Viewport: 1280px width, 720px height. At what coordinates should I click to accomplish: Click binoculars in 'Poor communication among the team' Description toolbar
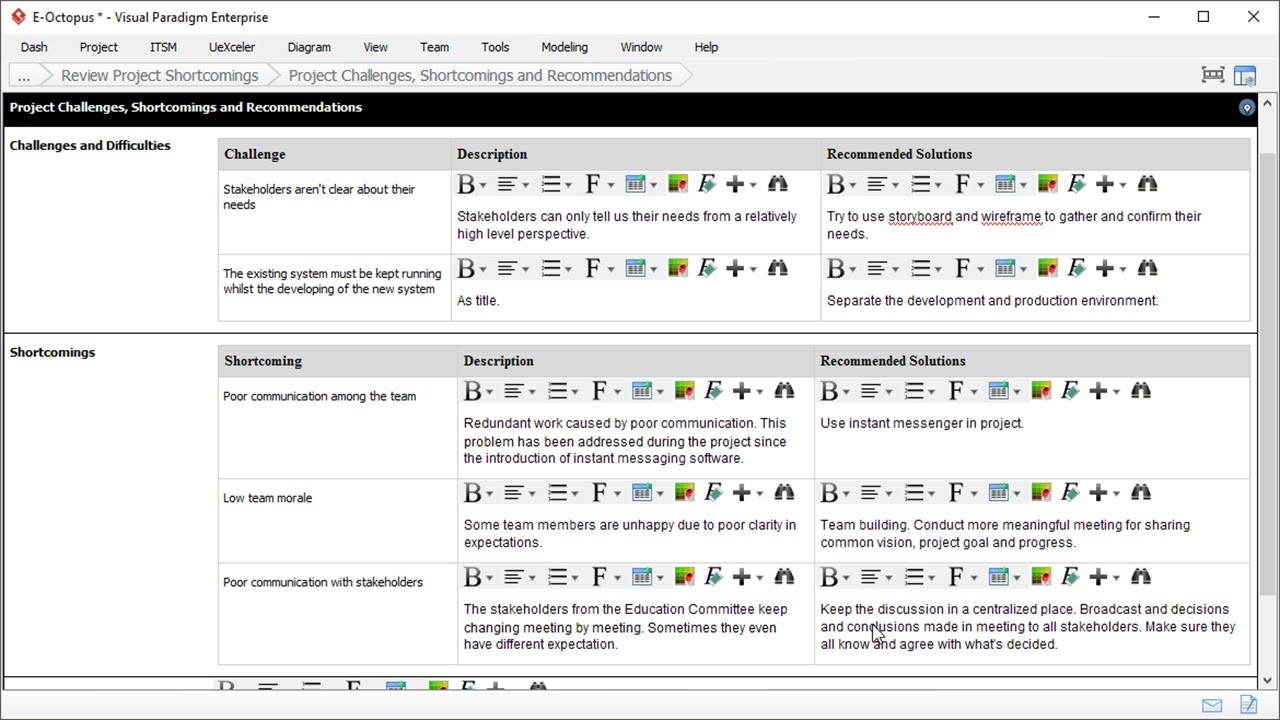coord(784,391)
